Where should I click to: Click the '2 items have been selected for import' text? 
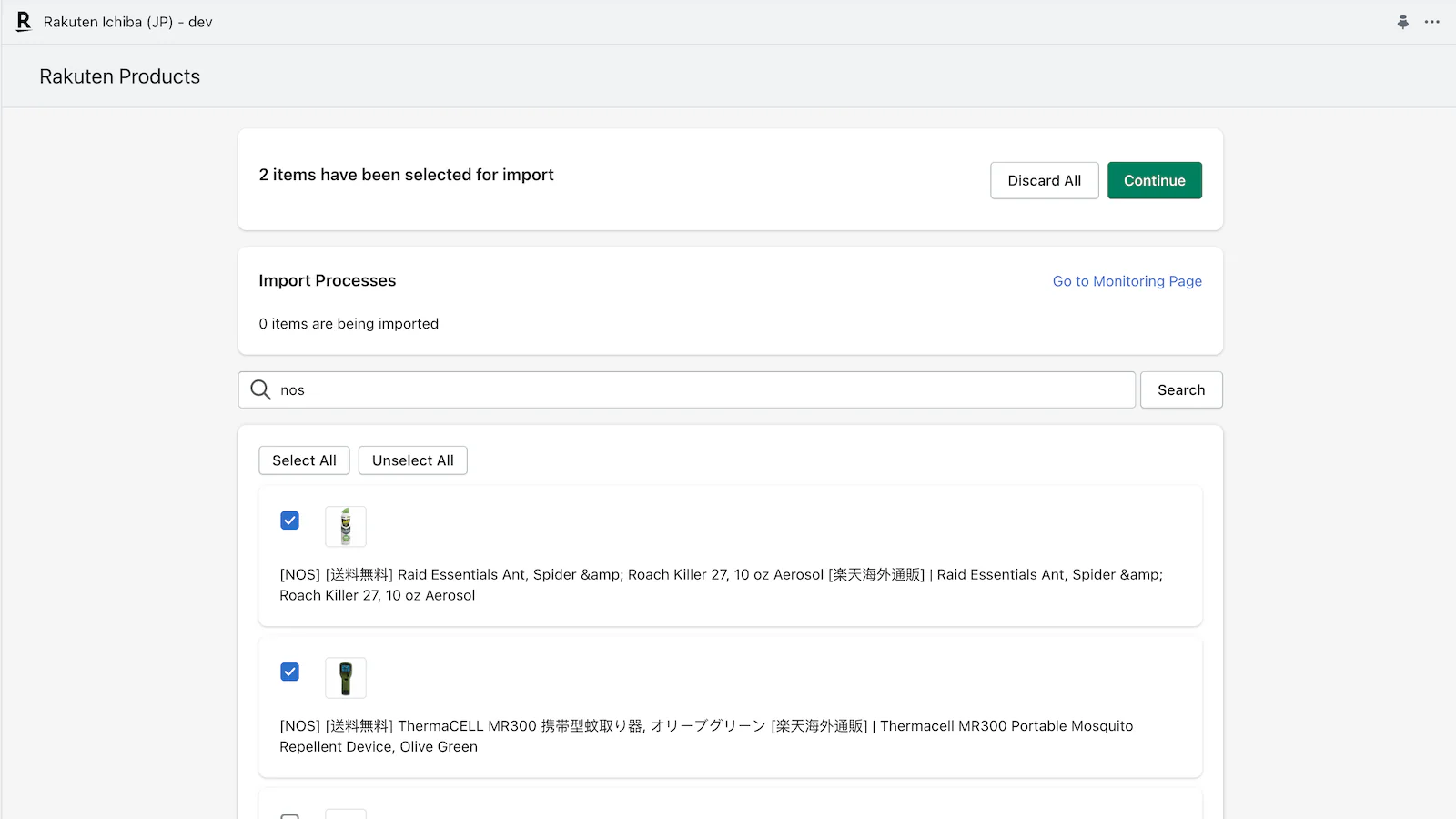(x=406, y=175)
